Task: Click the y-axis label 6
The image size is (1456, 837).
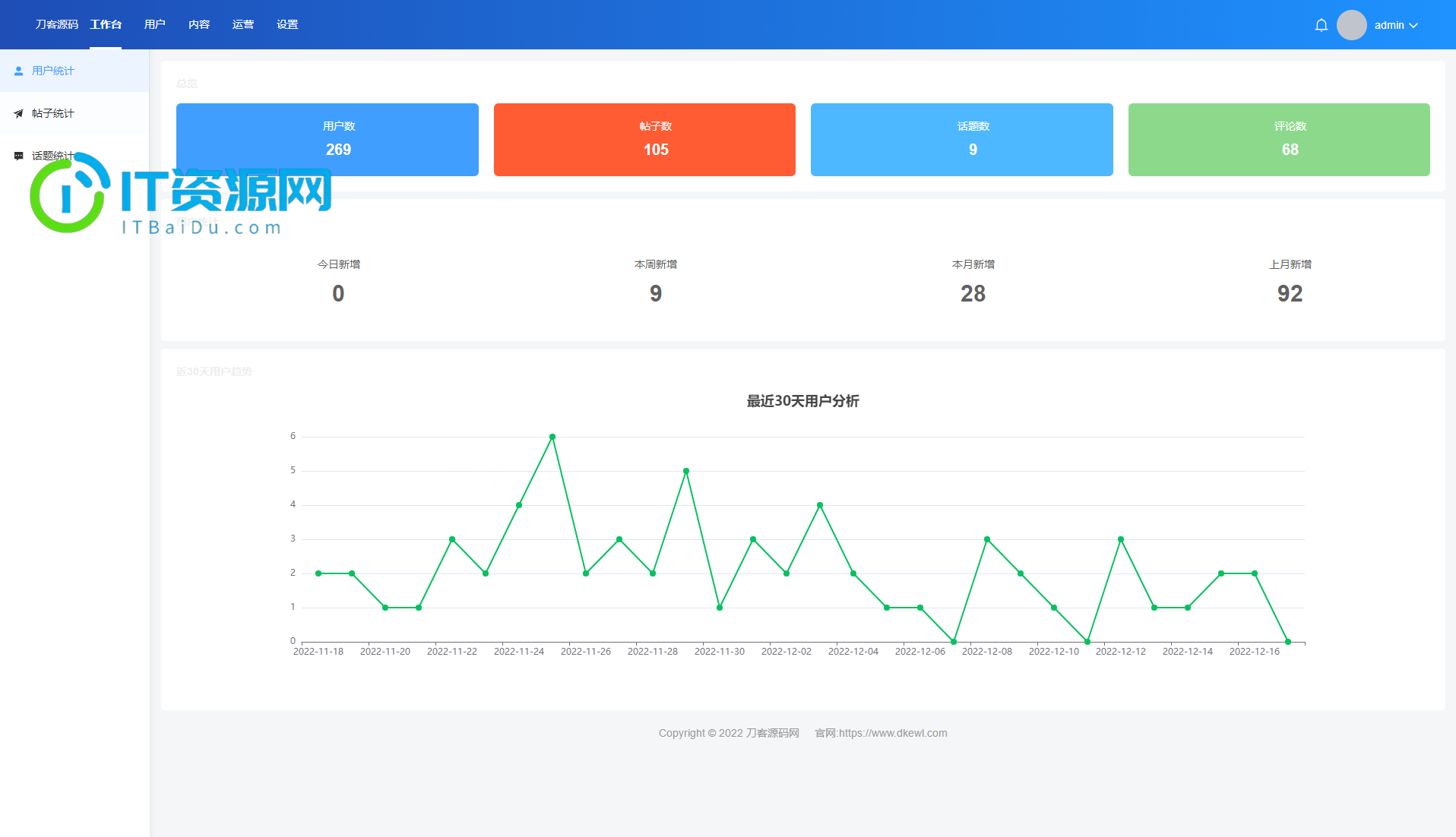Action: [293, 436]
